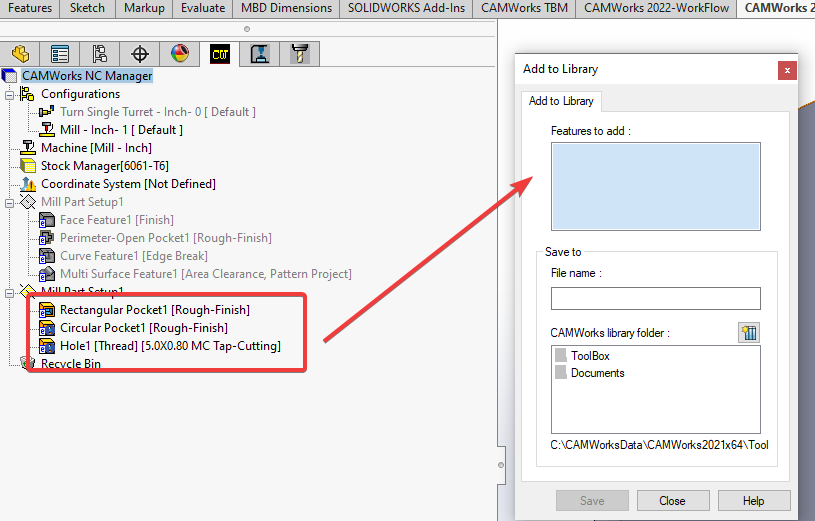
Task: Click the Mill - Inch- 1 configuration icon
Action: pos(47,129)
